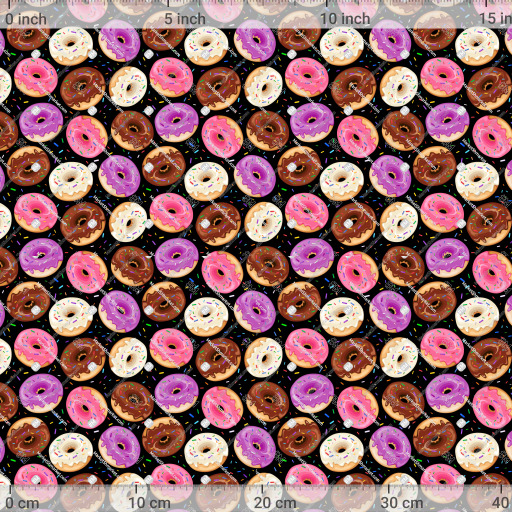The image size is (512, 512).
Task: Select the "10 cm" ruler label
Action: point(150,503)
